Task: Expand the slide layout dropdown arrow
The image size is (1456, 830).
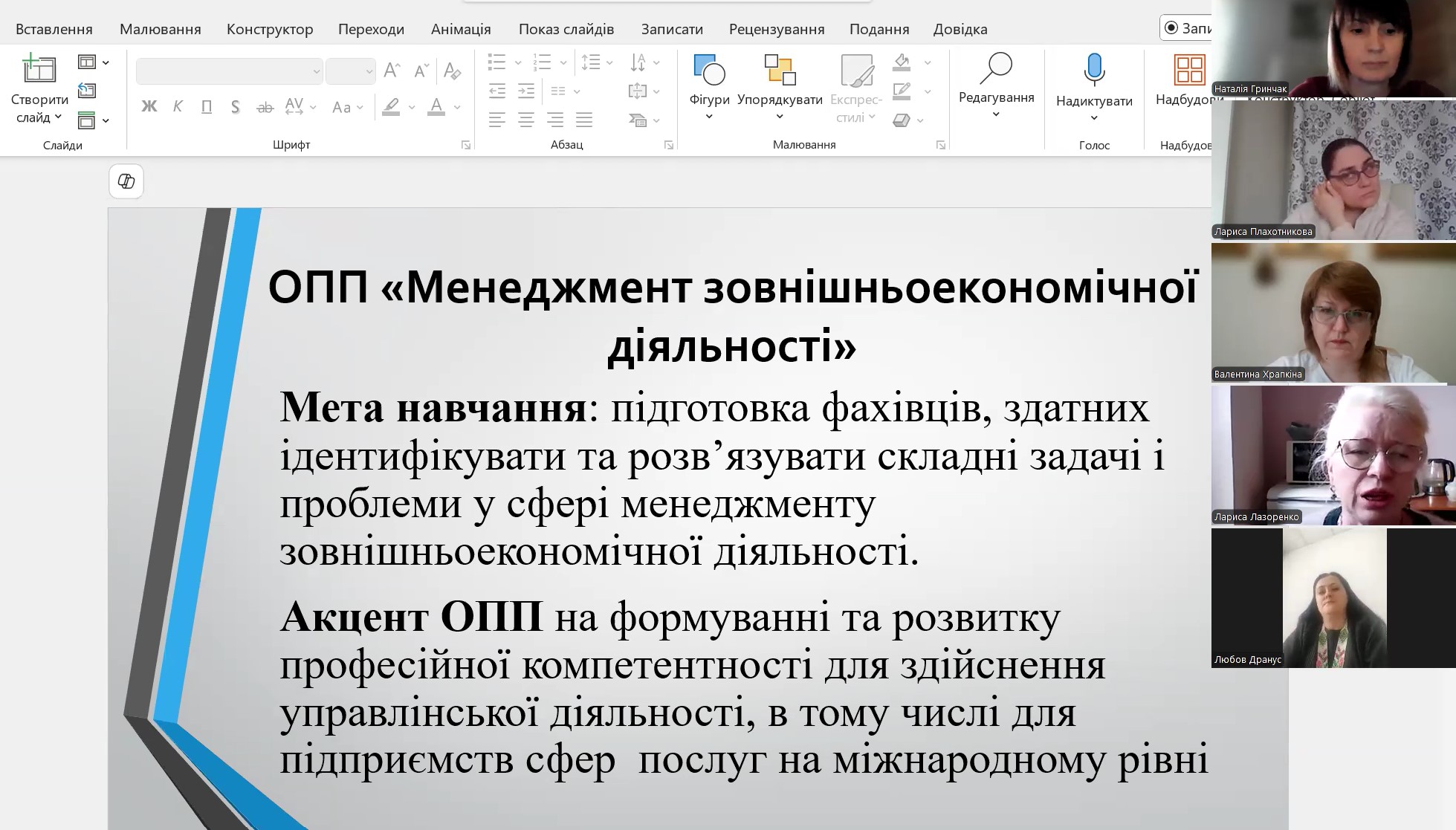Action: click(106, 62)
